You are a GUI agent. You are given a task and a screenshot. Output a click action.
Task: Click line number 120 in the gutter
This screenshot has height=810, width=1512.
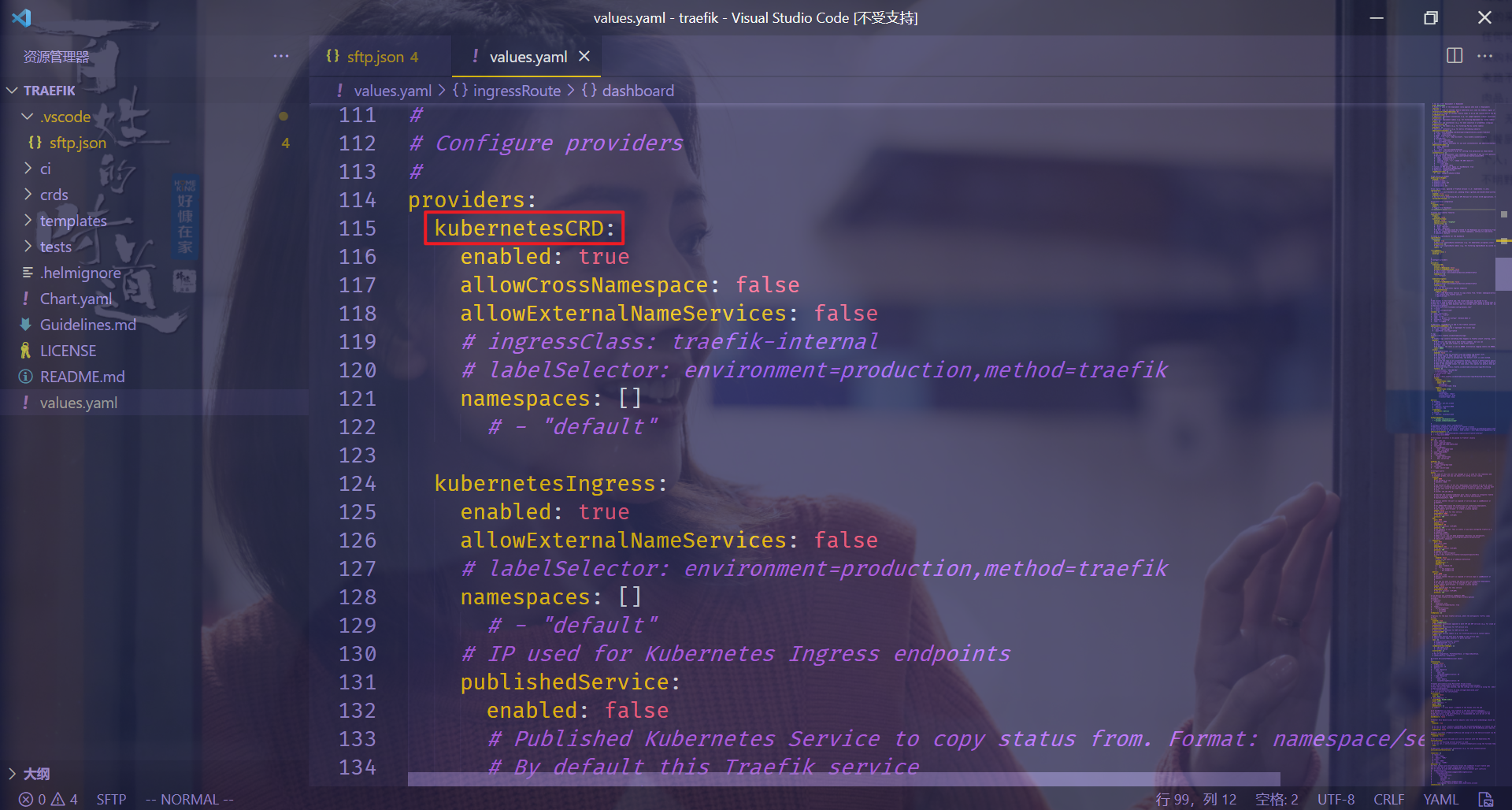pyautogui.click(x=358, y=370)
